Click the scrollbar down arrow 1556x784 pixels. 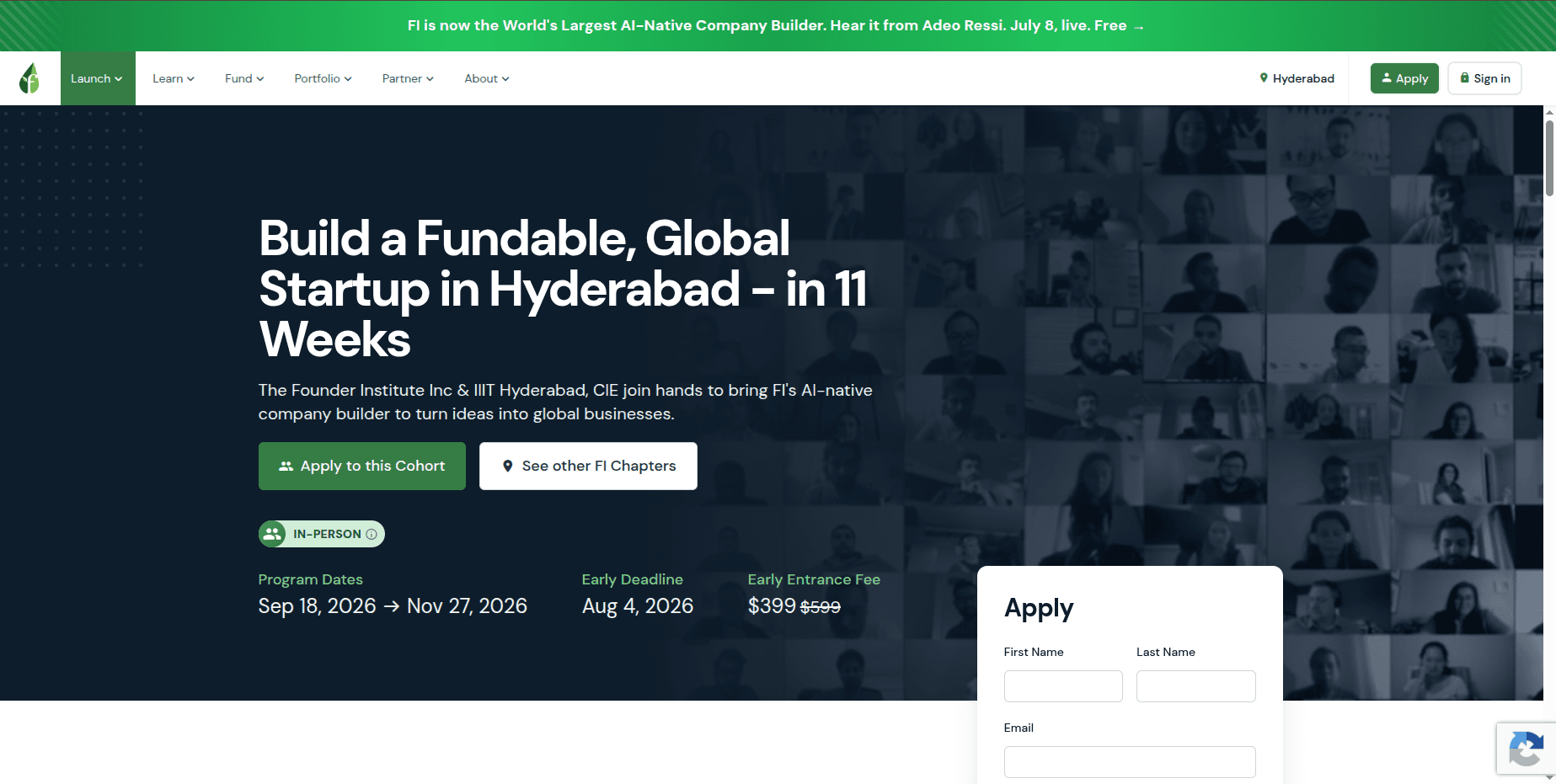point(1549,778)
